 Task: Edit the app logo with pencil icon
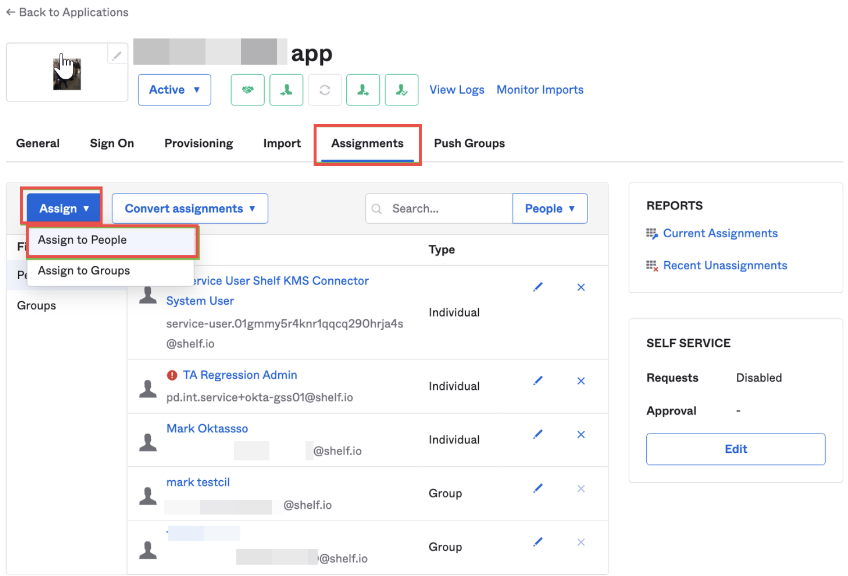point(117,55)
